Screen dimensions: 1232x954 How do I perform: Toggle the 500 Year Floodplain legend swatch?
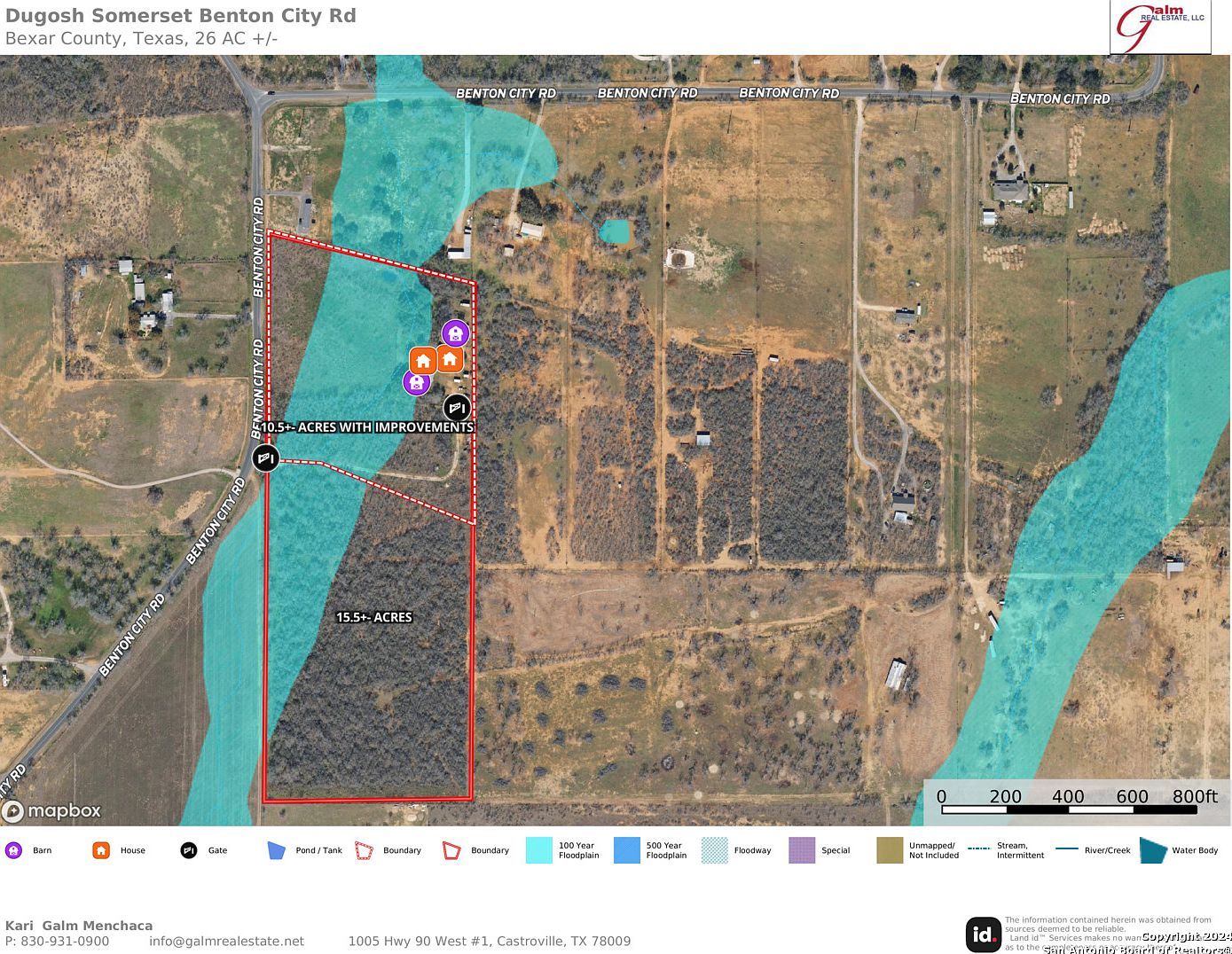tap(626, 849)
